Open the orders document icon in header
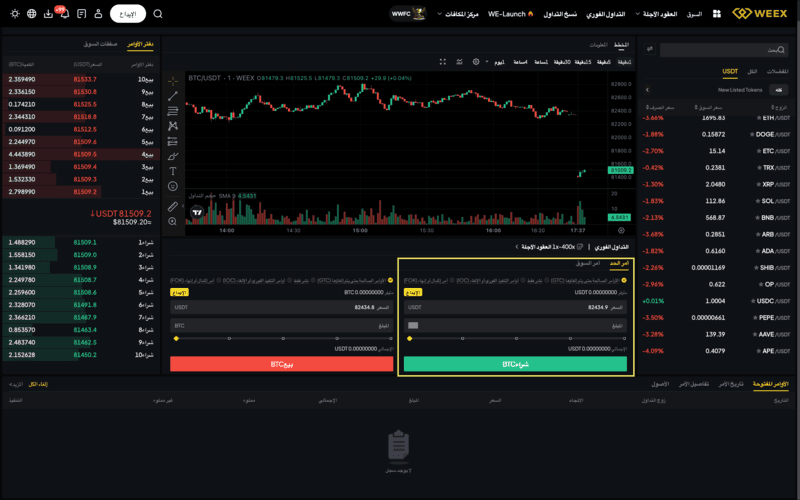 pos(82,14)
